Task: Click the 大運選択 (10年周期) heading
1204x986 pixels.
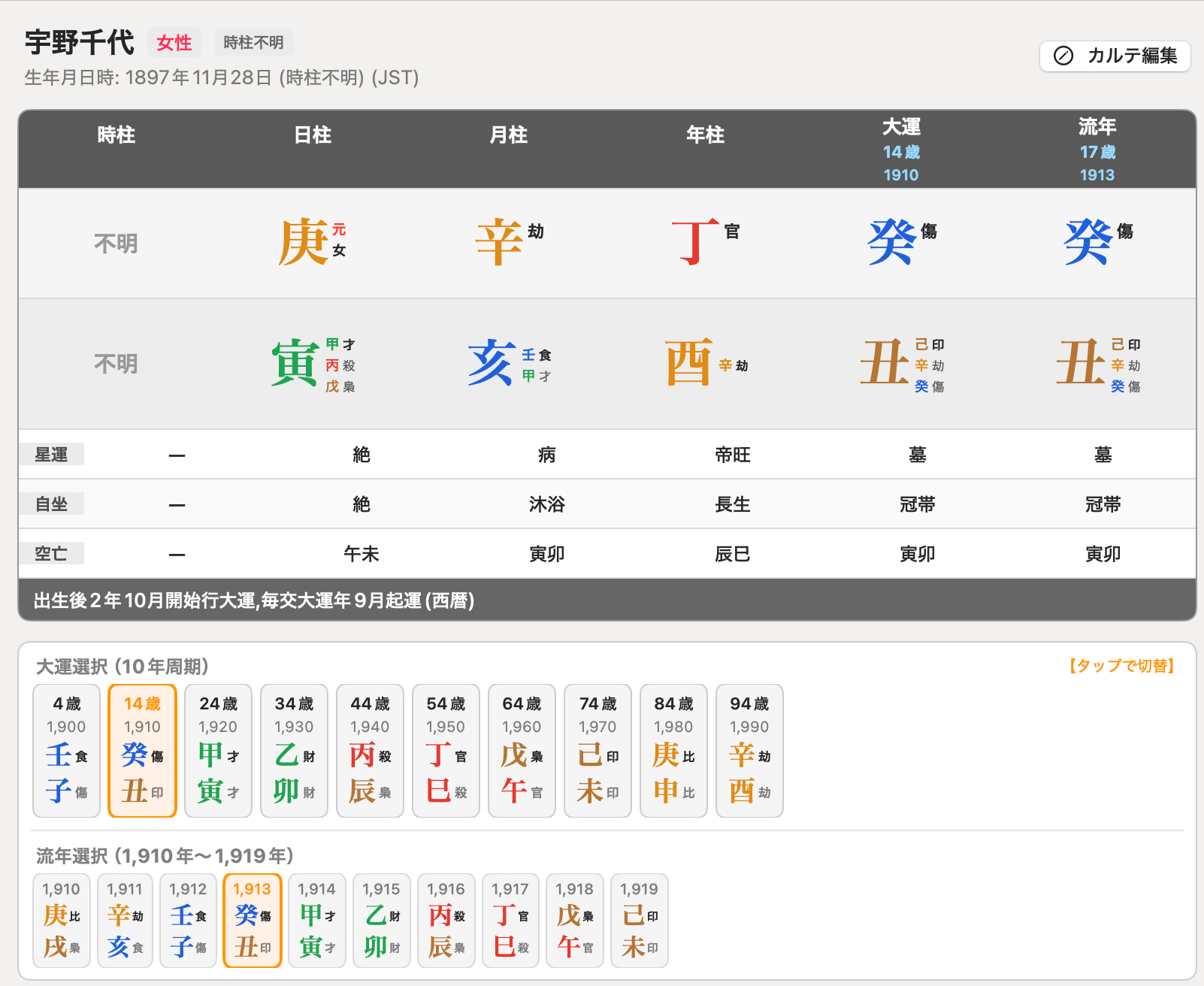Action: pyautogui.click(x=123, y=667)
